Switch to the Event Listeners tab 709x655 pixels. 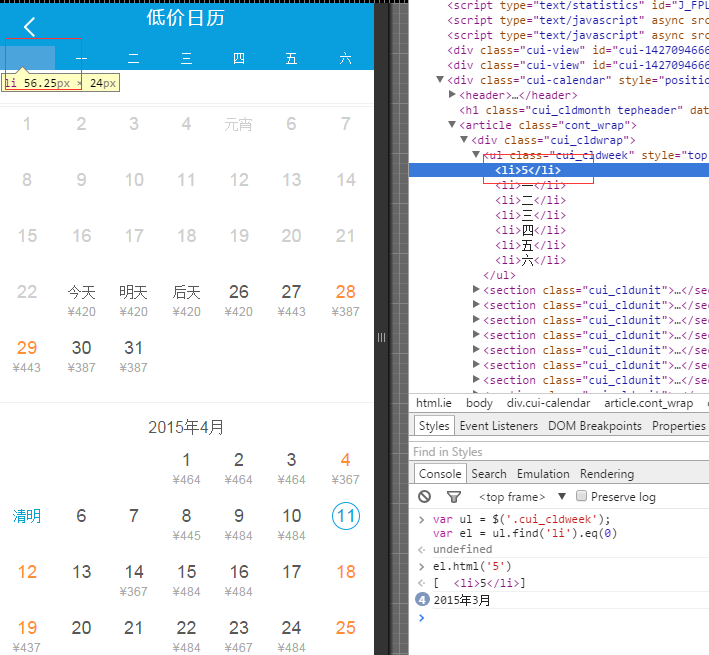tap(499, 426)
